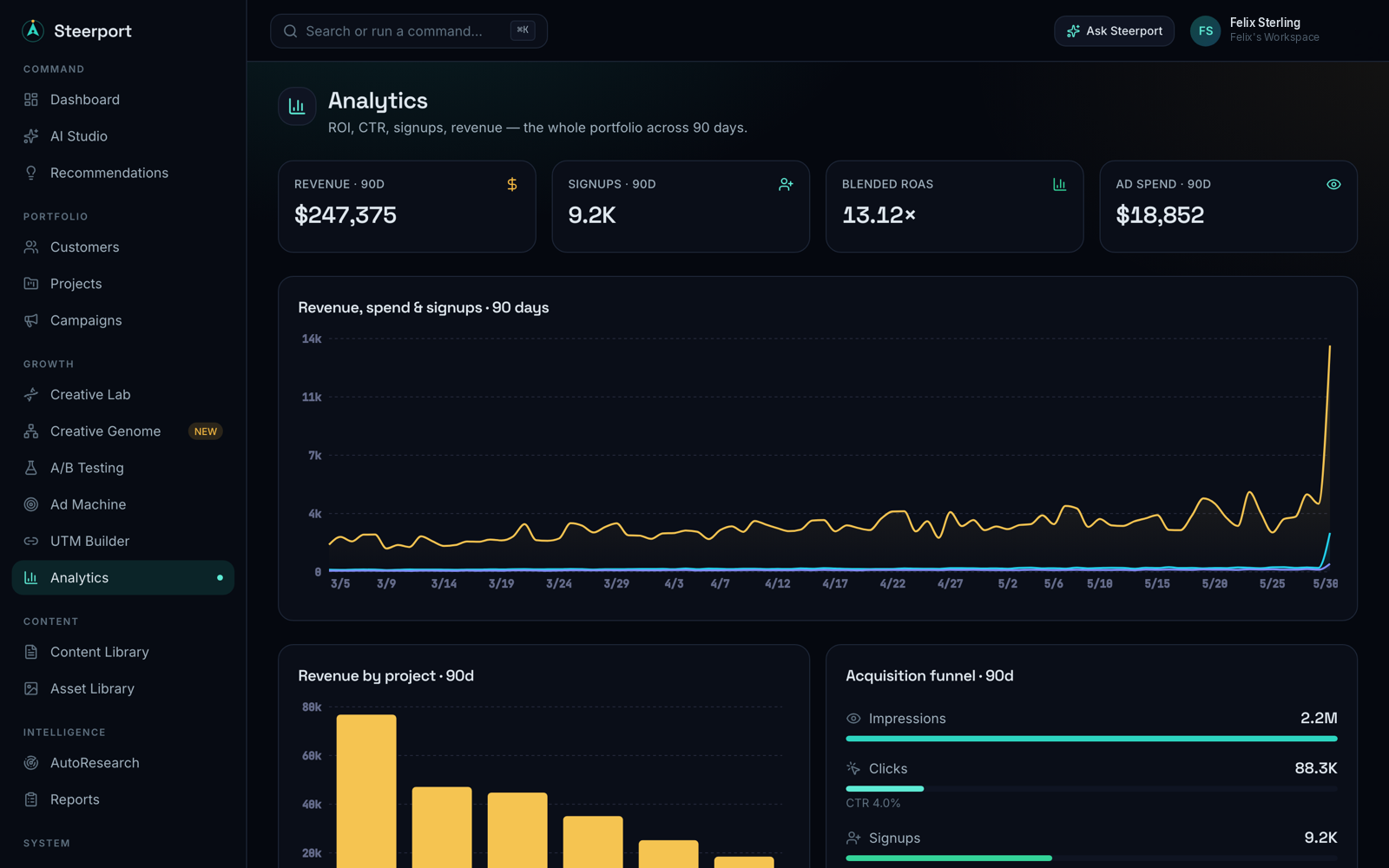This screenshot has height=868, width=1389.
Task: Click the Asset Library image icon
Action: (31, 688)
